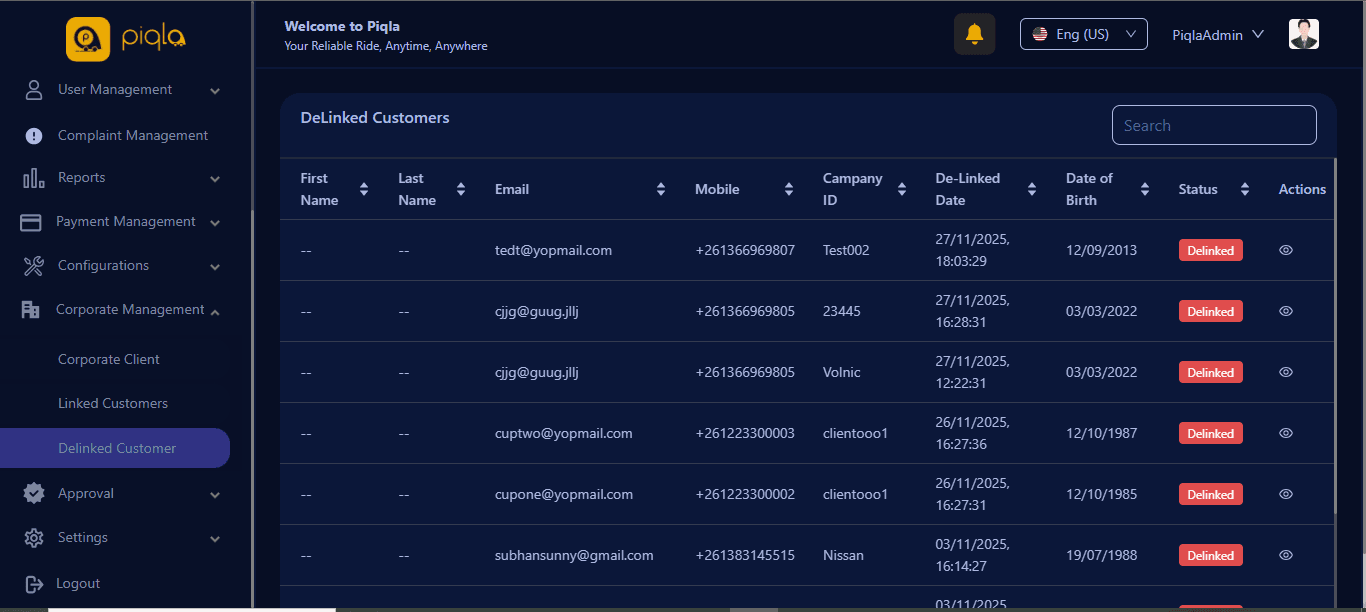1366x612 pixels.
Task: View details for cuptwo@yopmail.com row
Action: (x=1286, y=433)
